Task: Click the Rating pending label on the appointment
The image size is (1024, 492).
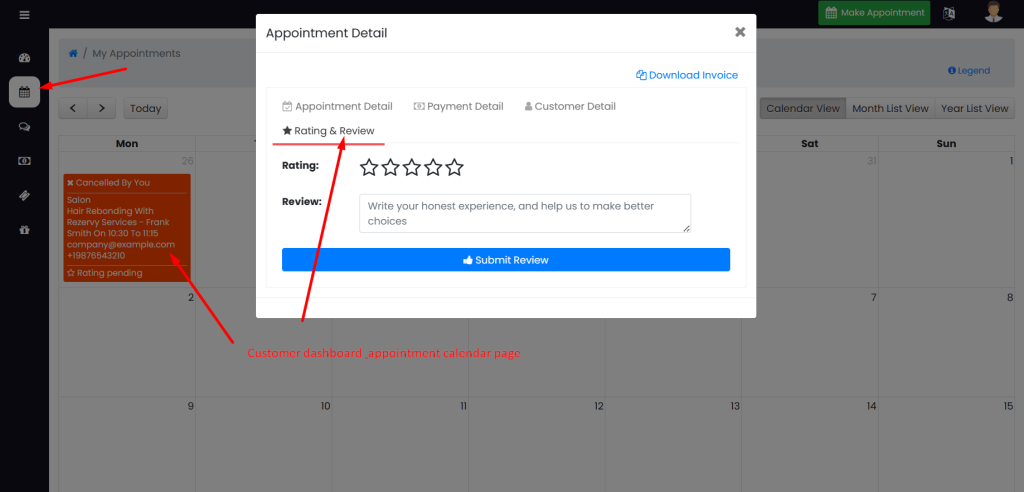Action: tap(104, 273)
